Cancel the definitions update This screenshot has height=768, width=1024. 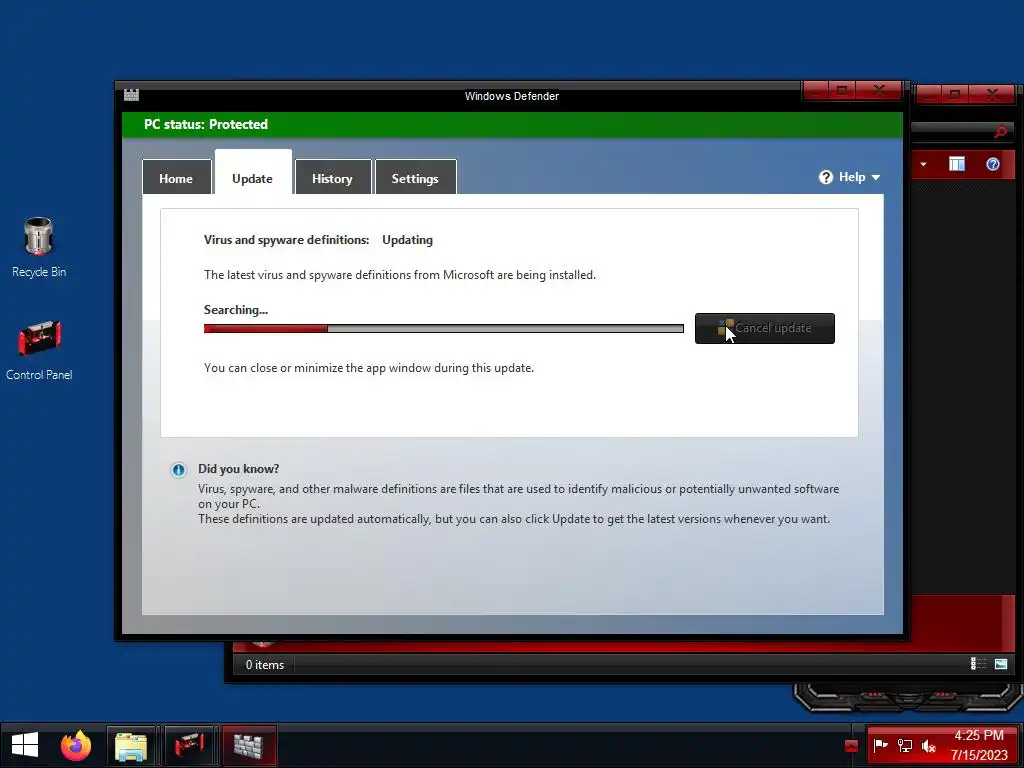pyautogui.click(x=765, y=328)
